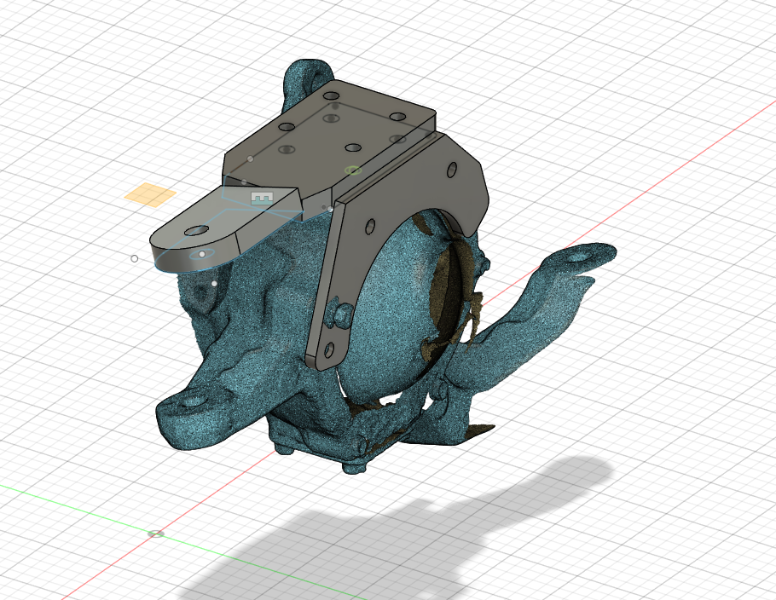Select the middle hole on the side plate

click(x=370, y=227)
